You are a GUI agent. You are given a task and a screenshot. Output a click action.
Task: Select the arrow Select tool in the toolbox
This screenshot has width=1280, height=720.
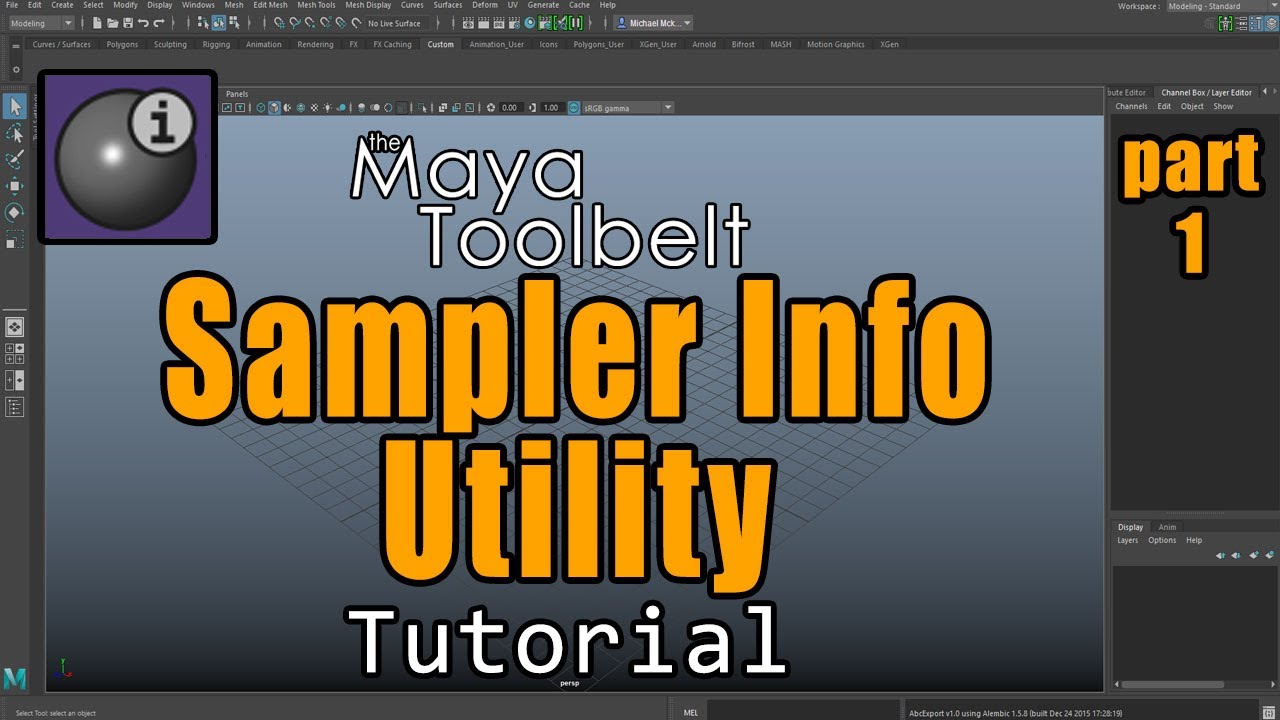15,106
